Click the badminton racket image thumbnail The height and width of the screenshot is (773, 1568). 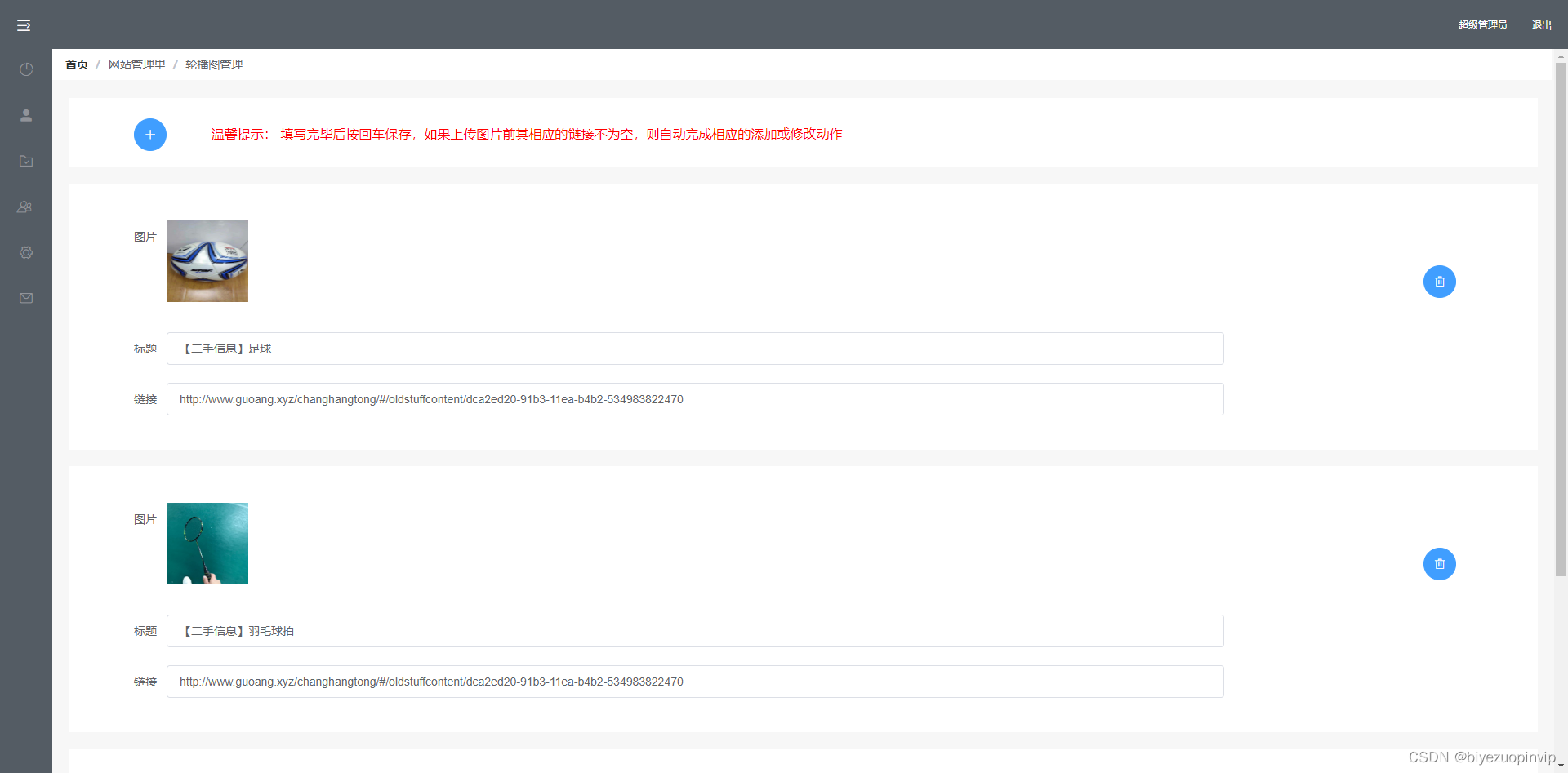207,544
